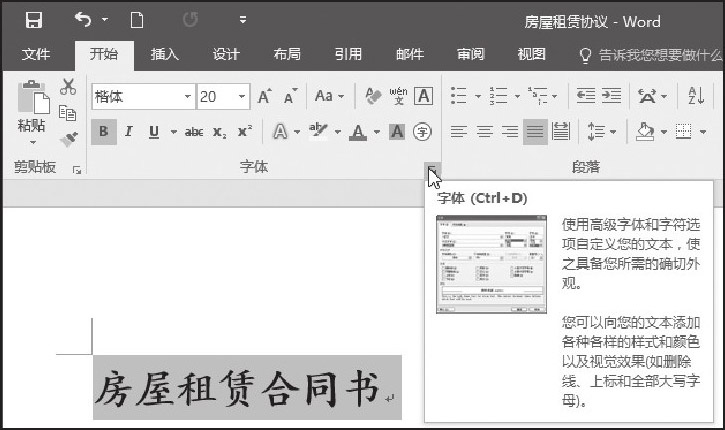725x430 pixels.
Task: Expand the font name dropdown list
Action: 188,97
